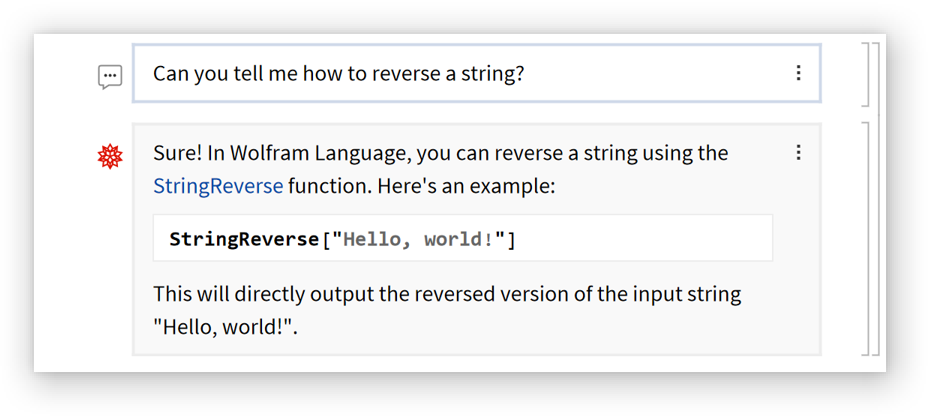Click blank space after the question text
This screenshot has height=418, width=928.
[650, 74]
